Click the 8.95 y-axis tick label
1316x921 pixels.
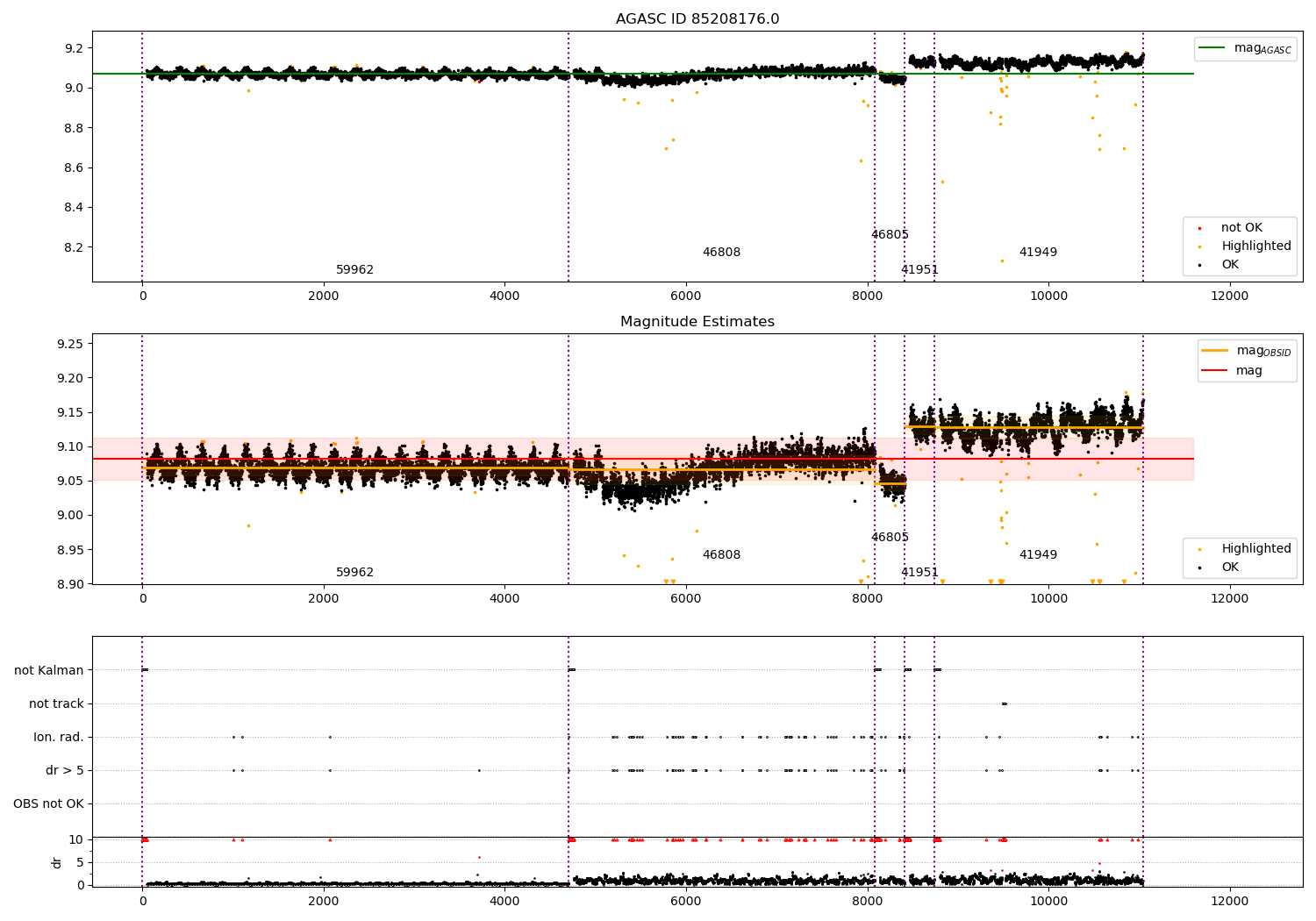tap(70, 550)
